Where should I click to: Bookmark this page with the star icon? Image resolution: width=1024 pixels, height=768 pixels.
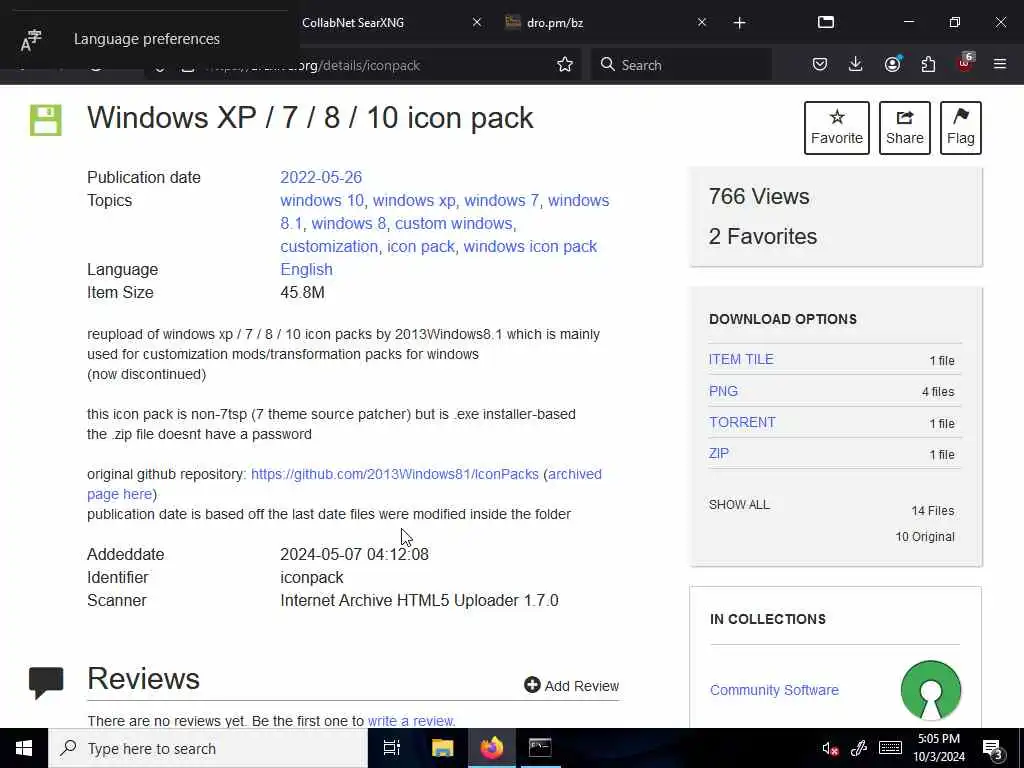(565, 65)
